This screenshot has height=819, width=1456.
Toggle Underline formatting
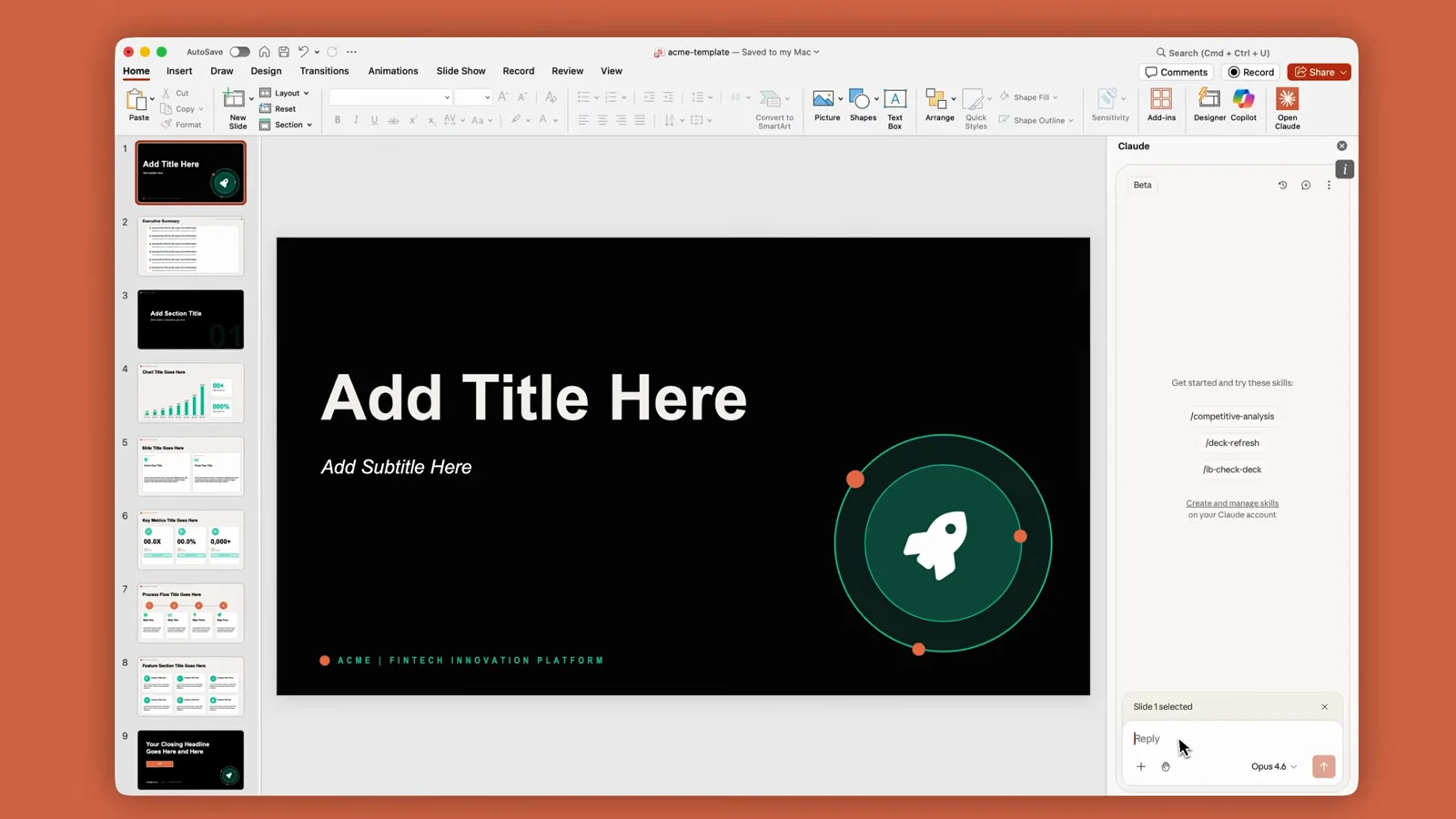[x=374, y=120]
